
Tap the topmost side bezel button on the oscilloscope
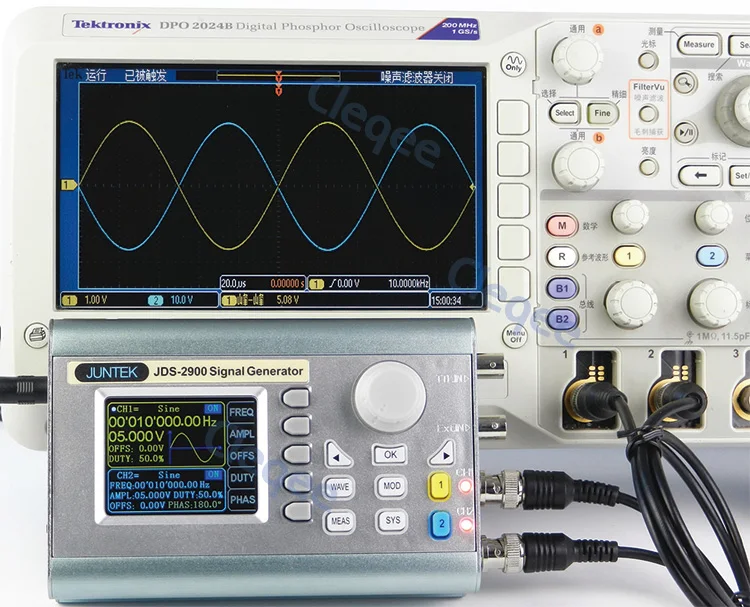tap(513, 117)
